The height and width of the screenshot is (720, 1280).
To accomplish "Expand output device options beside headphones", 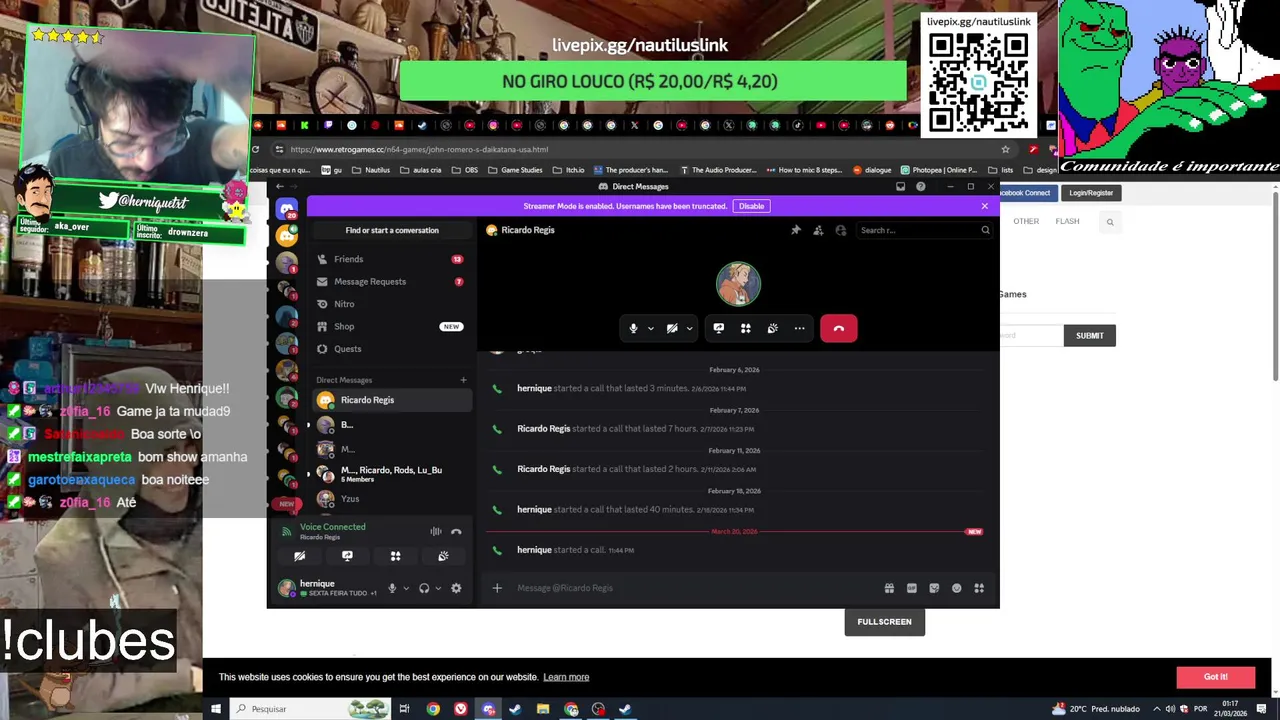I will click(x=438, y=588).
